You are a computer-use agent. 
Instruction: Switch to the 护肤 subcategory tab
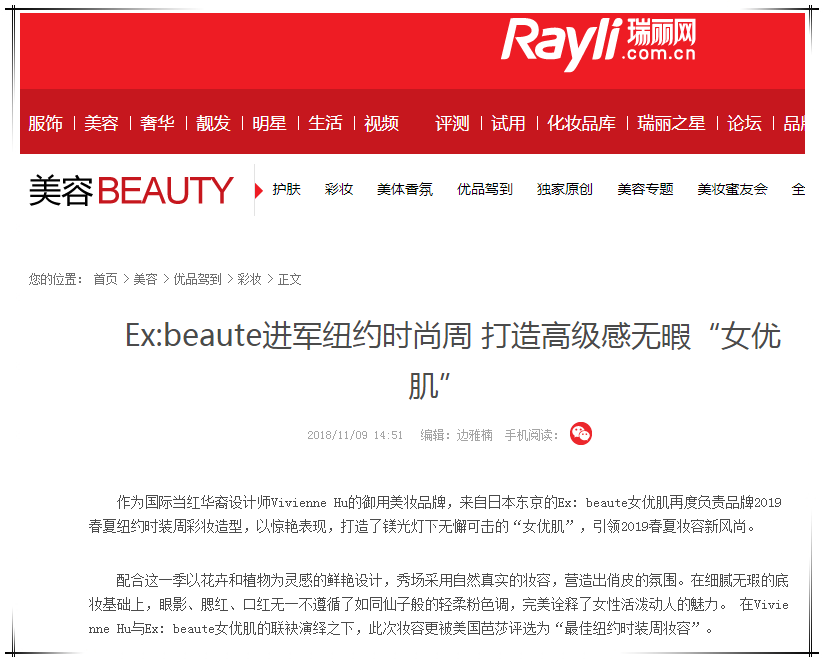[286, 189]
